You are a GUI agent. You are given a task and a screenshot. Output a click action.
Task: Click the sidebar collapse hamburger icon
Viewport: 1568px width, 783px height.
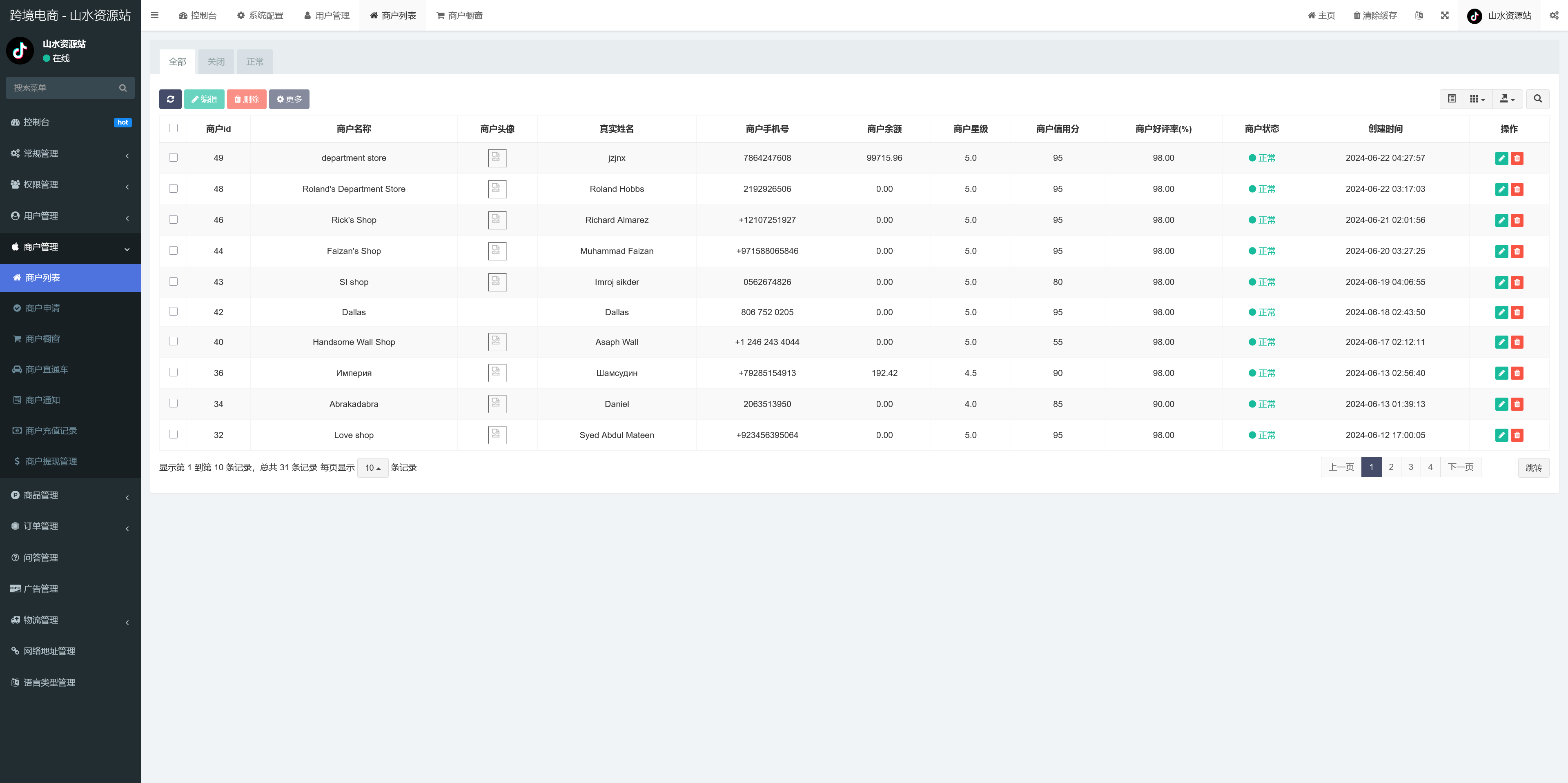click(155, 15)
